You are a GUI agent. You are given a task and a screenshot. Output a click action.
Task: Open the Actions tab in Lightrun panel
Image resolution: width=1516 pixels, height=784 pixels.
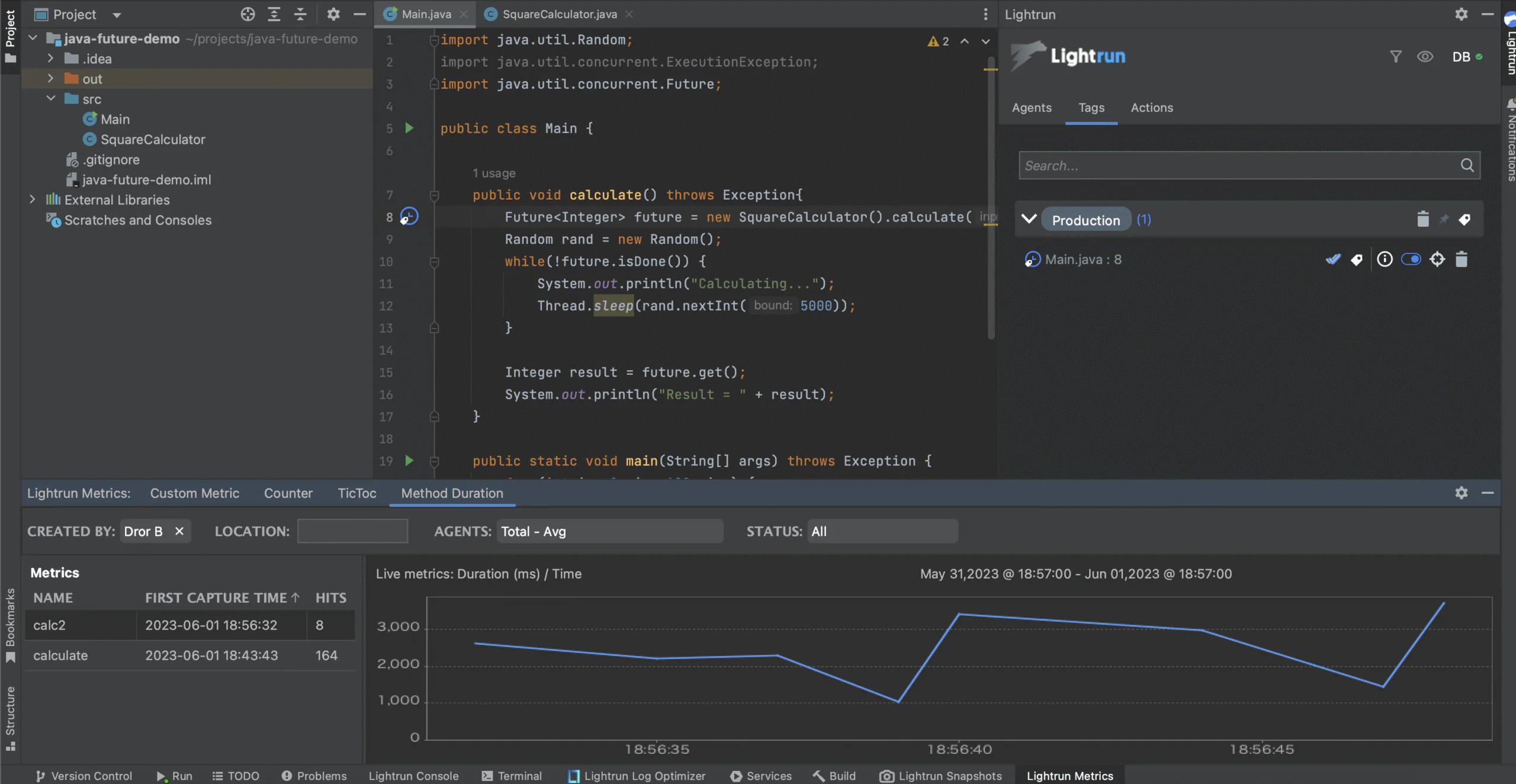pyautogui.click(x=1151, y=108)
